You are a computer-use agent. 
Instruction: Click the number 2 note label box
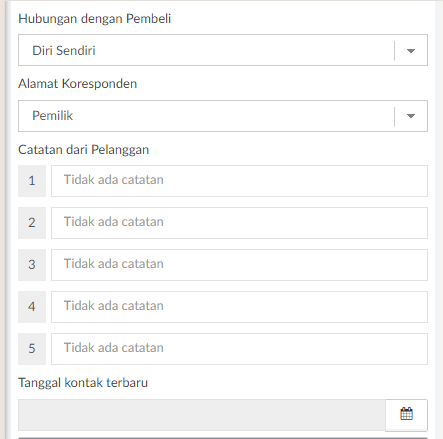[32, 223]
